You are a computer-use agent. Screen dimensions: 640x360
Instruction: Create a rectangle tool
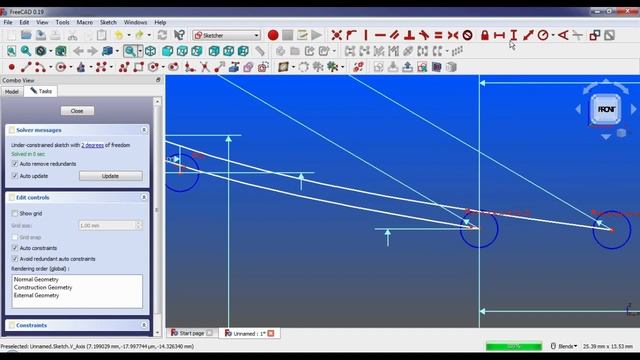coord(138,67)
